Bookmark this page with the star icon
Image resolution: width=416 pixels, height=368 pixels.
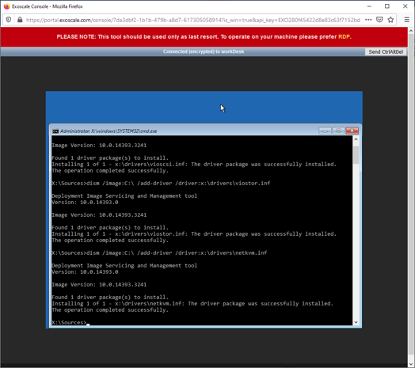(391, 20)
